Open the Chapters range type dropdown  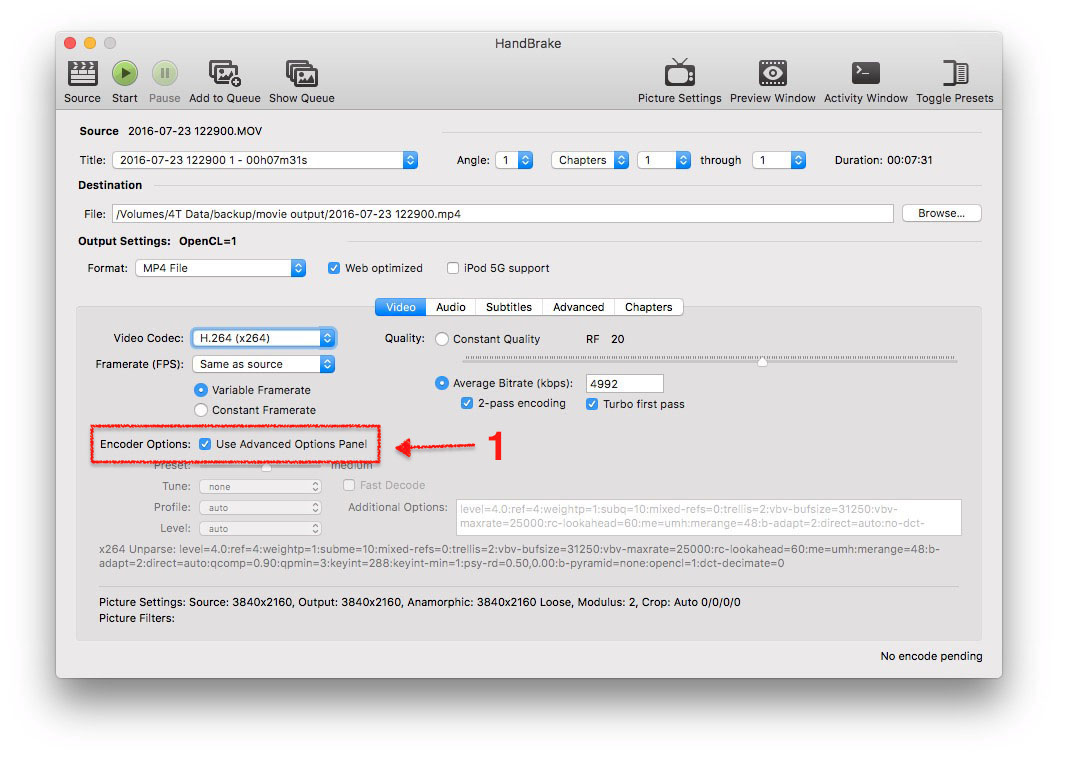click(x=590, y=160)
